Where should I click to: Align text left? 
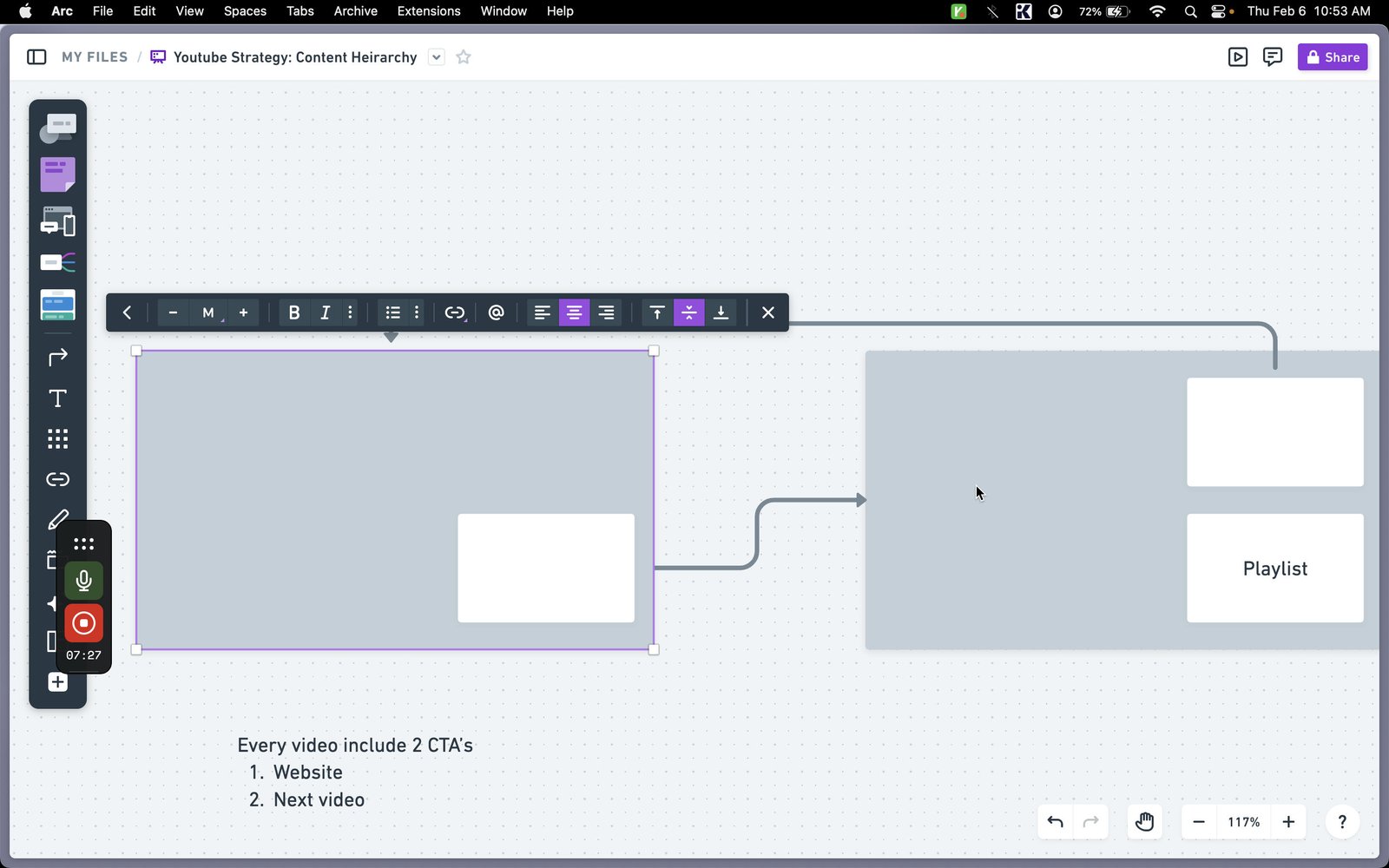click(542, 312)
